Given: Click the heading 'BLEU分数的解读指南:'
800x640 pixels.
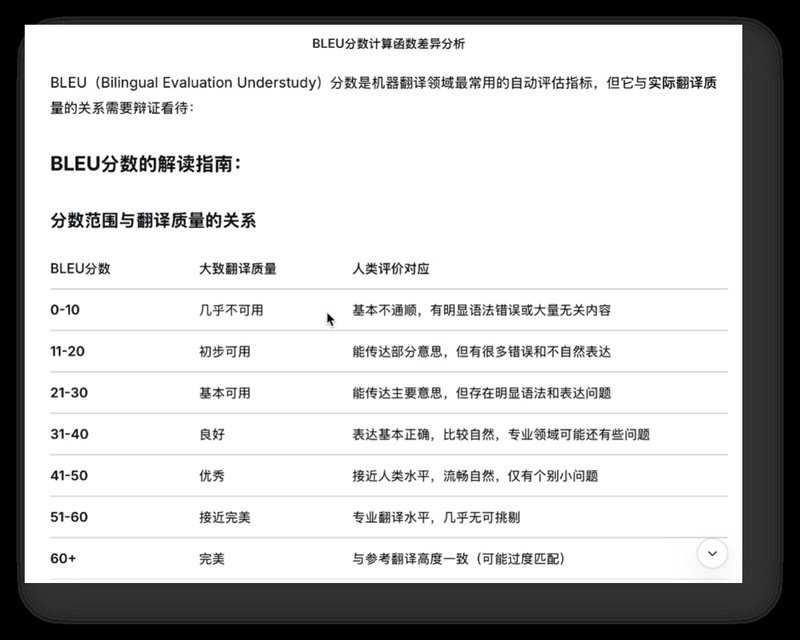Looking at the screenshot, I should (145, 164).
